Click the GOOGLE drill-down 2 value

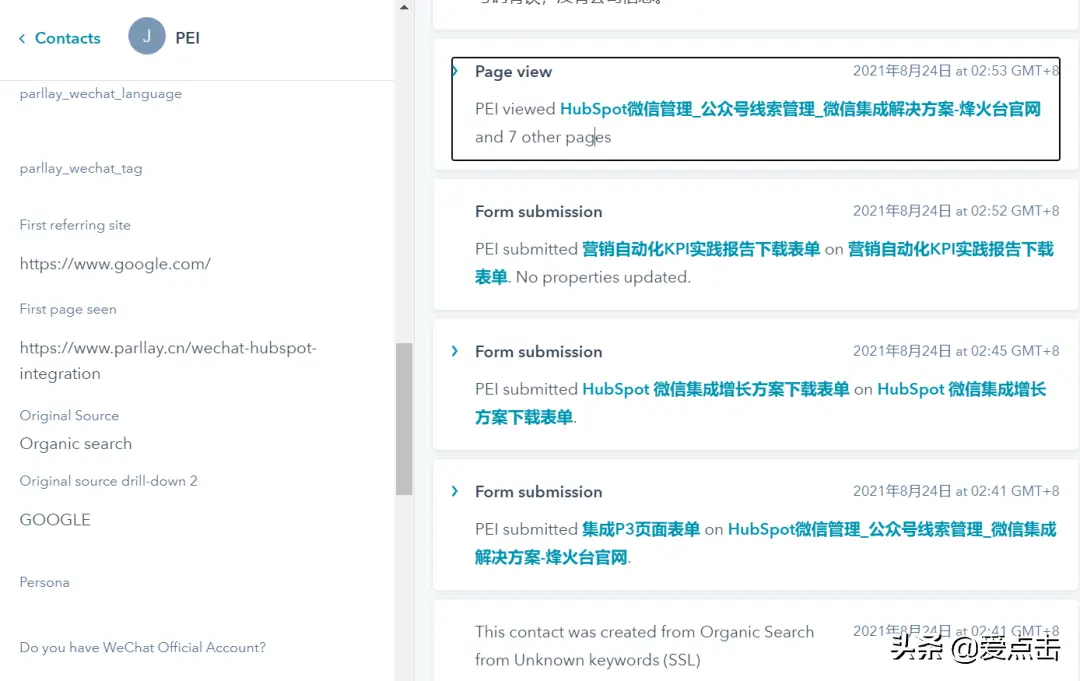point(55,519)
